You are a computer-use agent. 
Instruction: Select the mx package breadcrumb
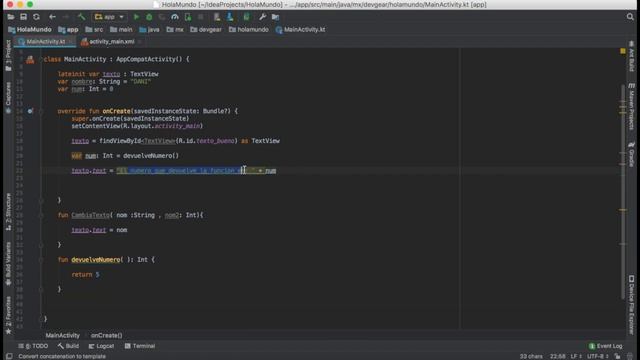pos(175,29)
